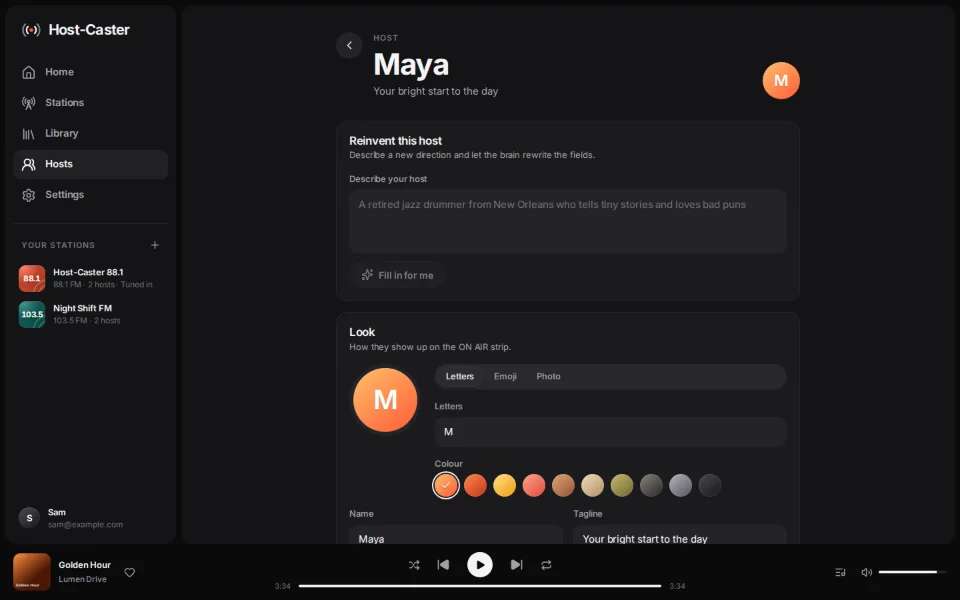Click the Lumen Drive artist name
The image size is (960, 600).
click(x=83, y=579)
